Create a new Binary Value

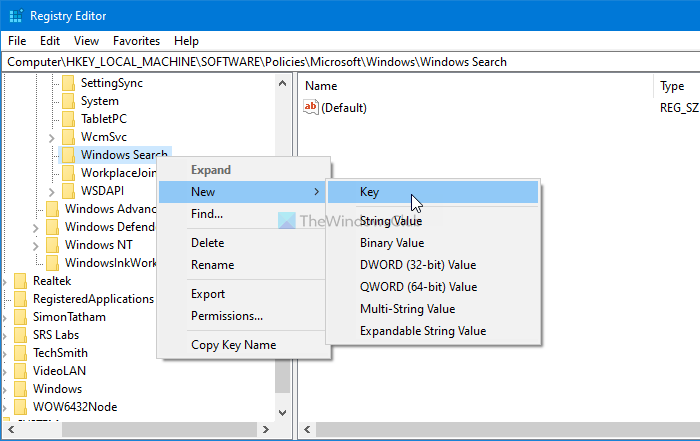433,243
